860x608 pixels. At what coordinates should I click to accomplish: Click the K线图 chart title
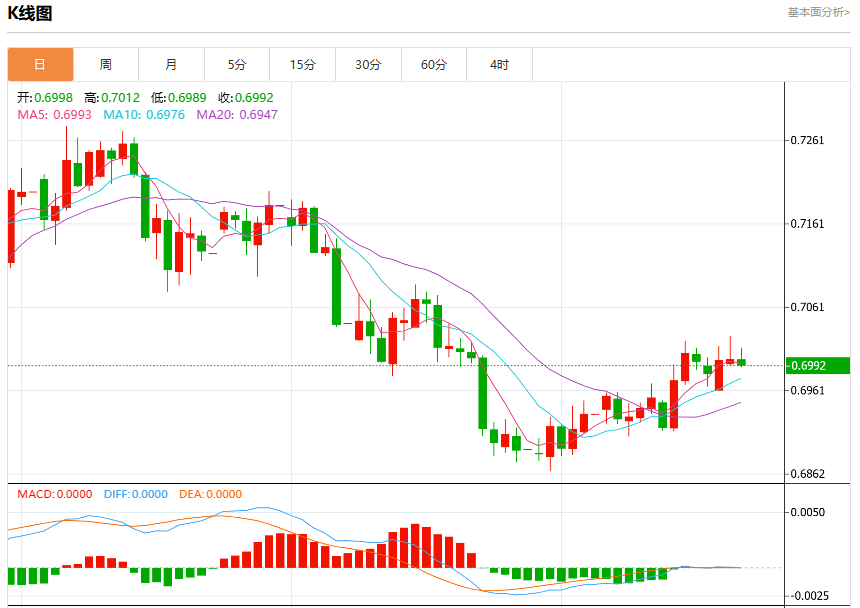point(30,13)
